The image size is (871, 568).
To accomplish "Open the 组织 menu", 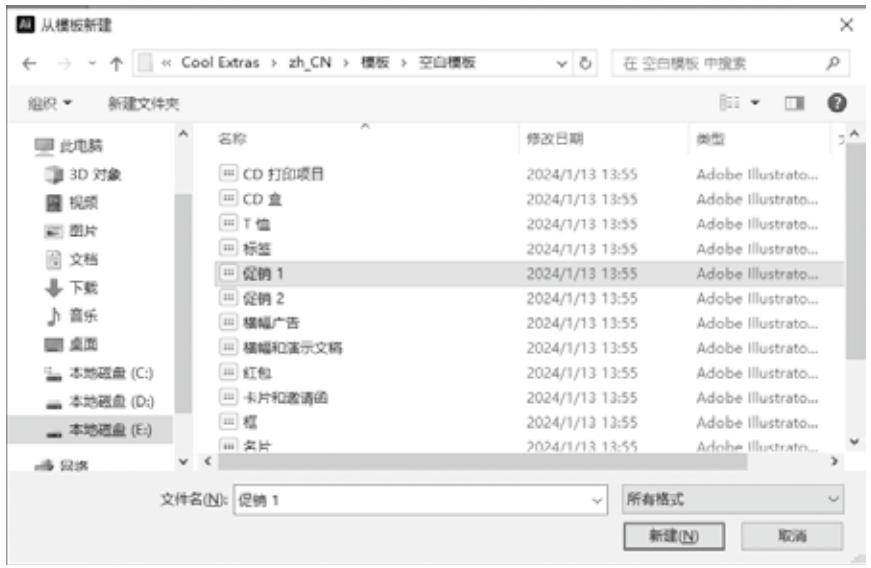I will coord(49,103).
